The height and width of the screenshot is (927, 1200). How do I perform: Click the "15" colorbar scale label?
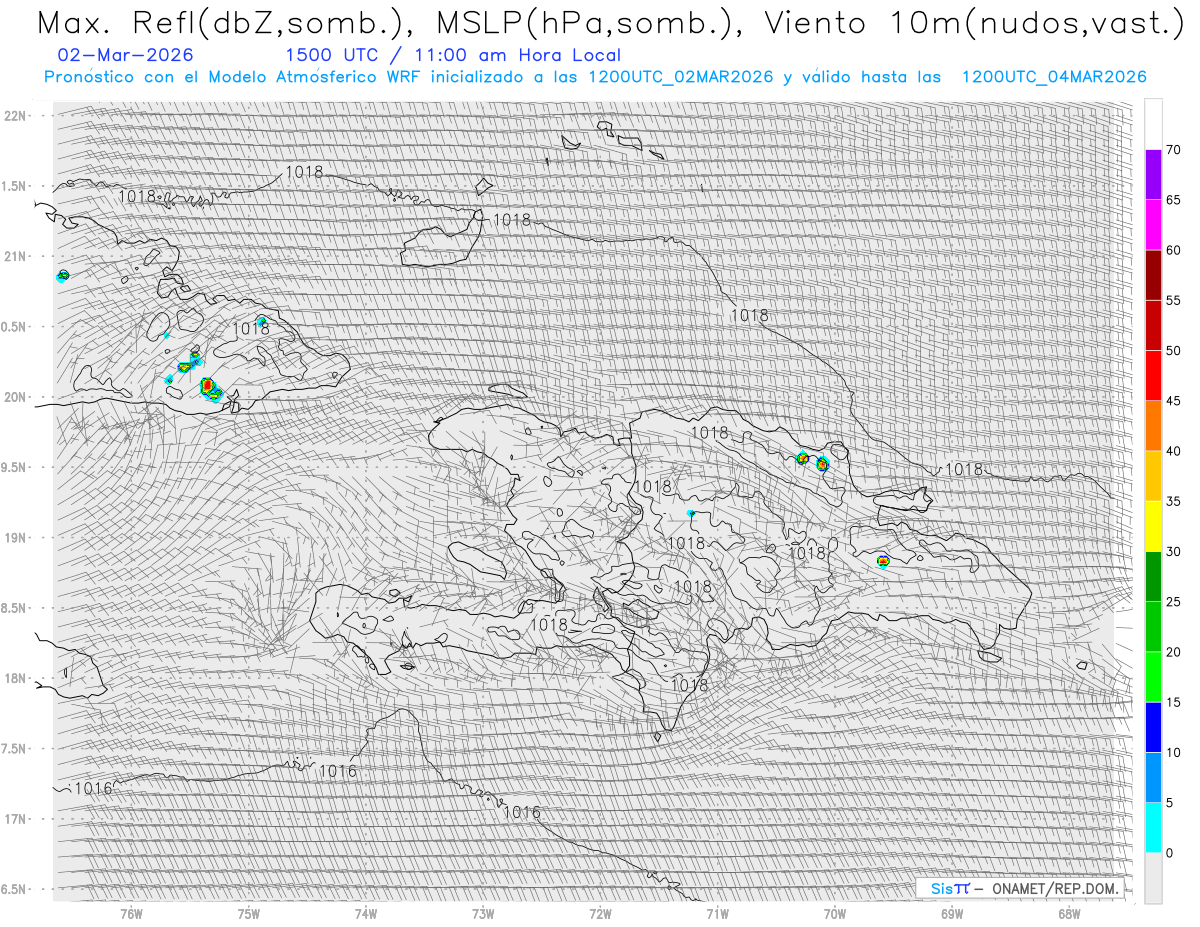[x=1173, y=702]
